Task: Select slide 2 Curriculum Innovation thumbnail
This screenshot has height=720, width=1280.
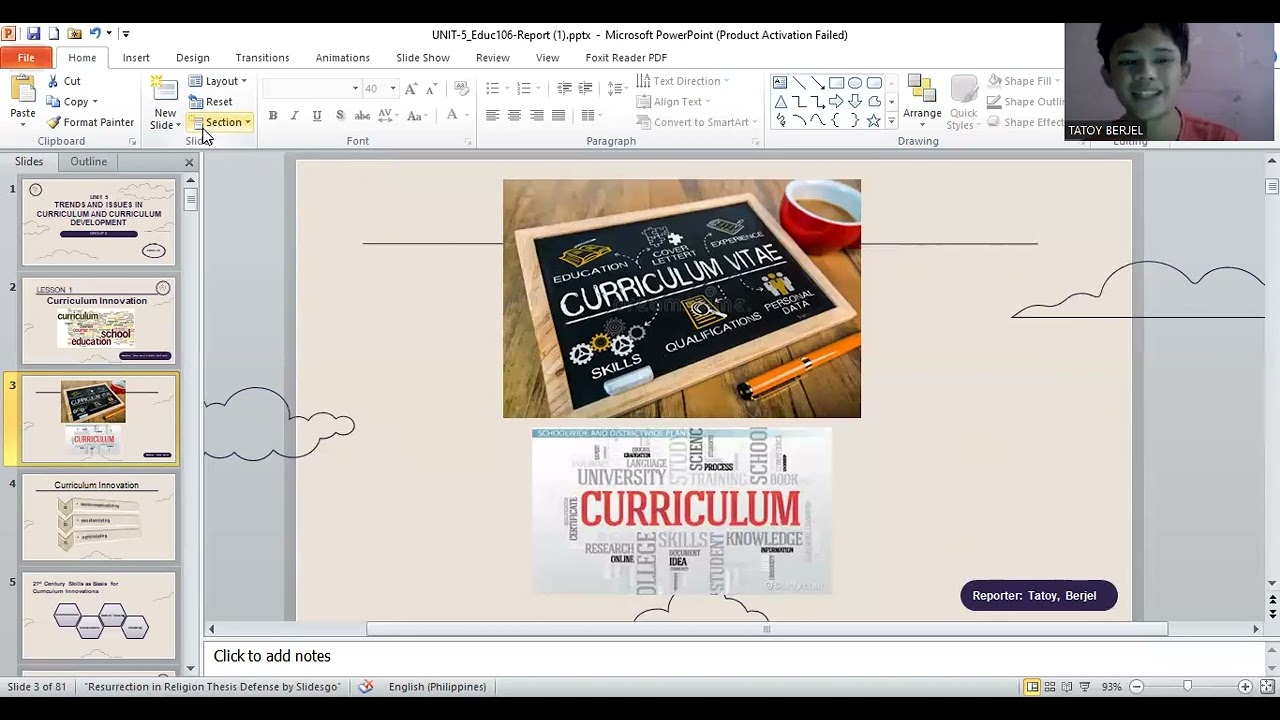Action: tap(99, 321)
